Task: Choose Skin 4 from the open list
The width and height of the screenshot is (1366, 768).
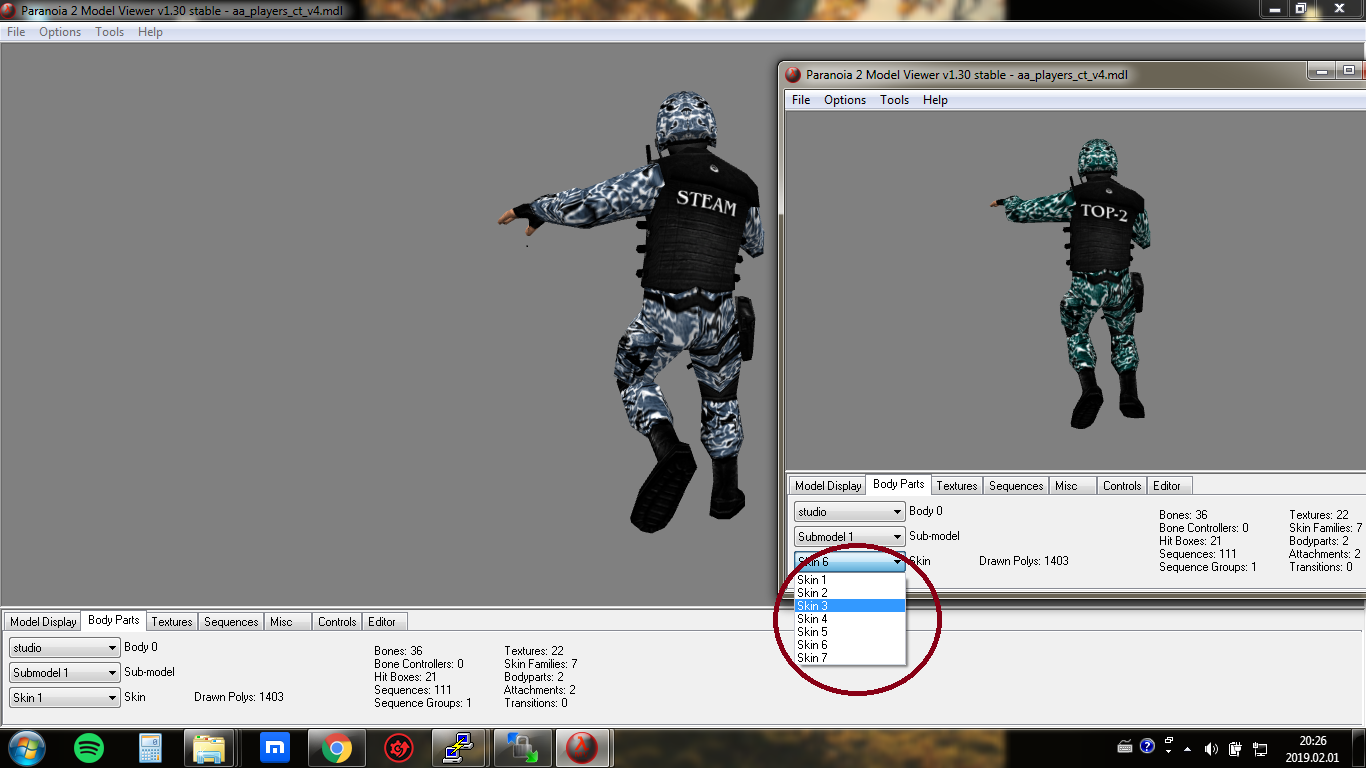Action: point(849,619)
